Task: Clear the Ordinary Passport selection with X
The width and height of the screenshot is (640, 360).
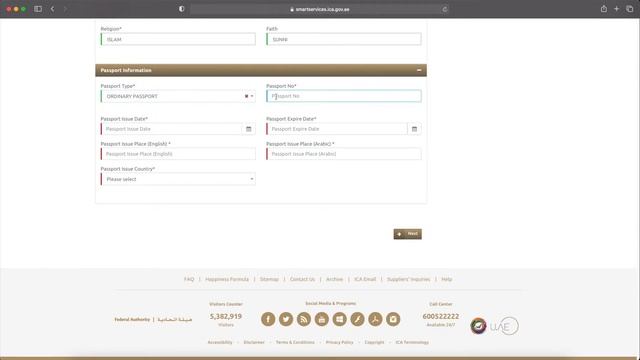Action: 247,96
